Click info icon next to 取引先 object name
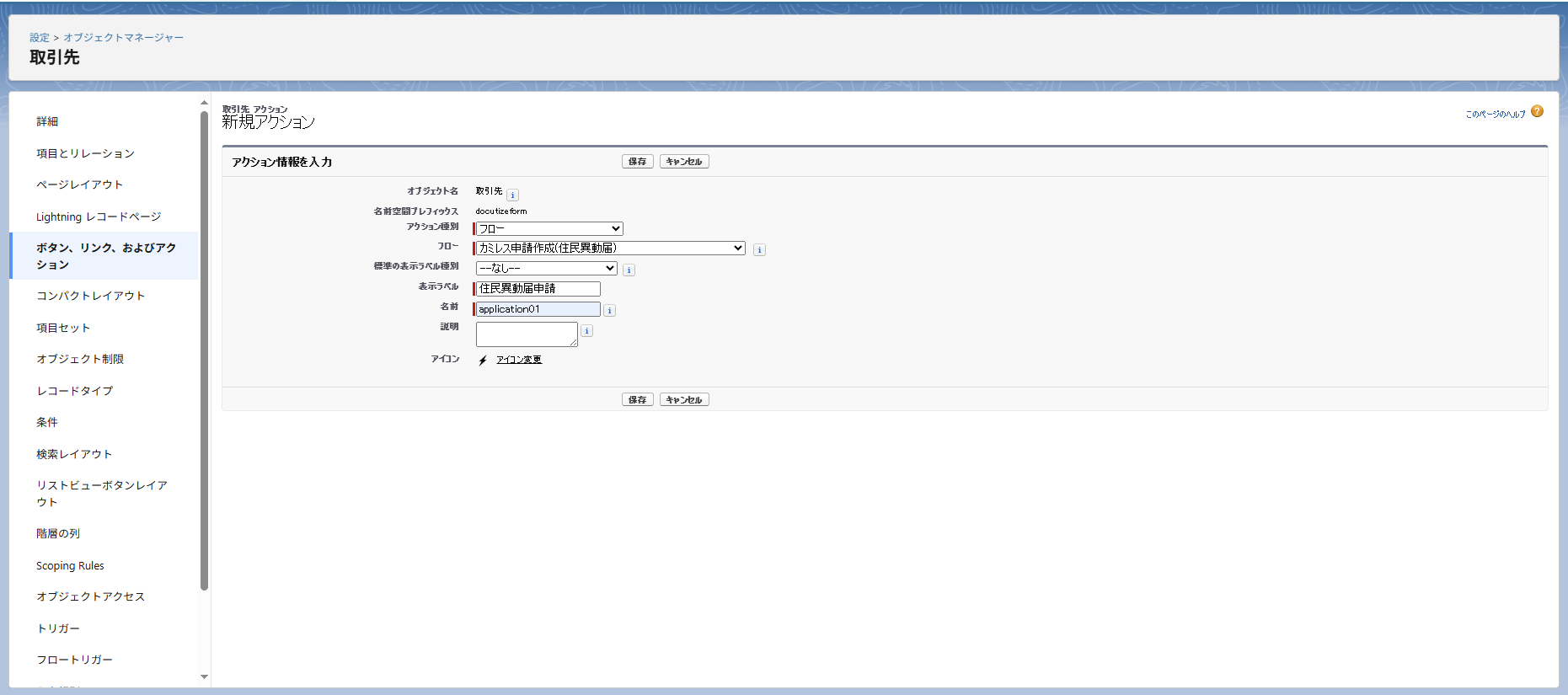The height and width of the screenshot is (695, 1568). pos(512,195)
